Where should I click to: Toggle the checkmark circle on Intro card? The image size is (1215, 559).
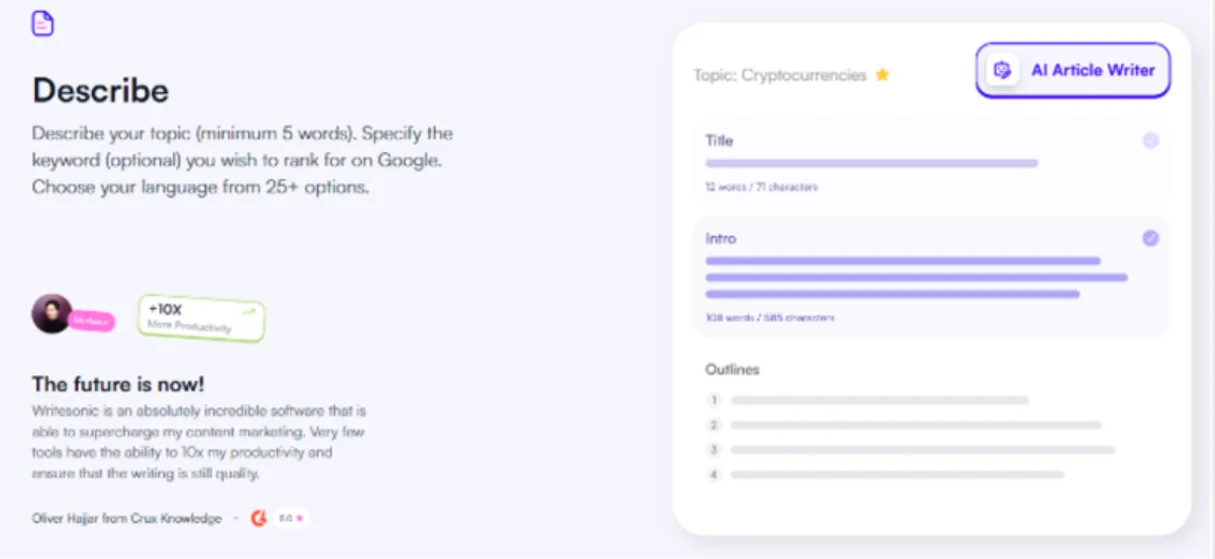(x=1151, y=239)
